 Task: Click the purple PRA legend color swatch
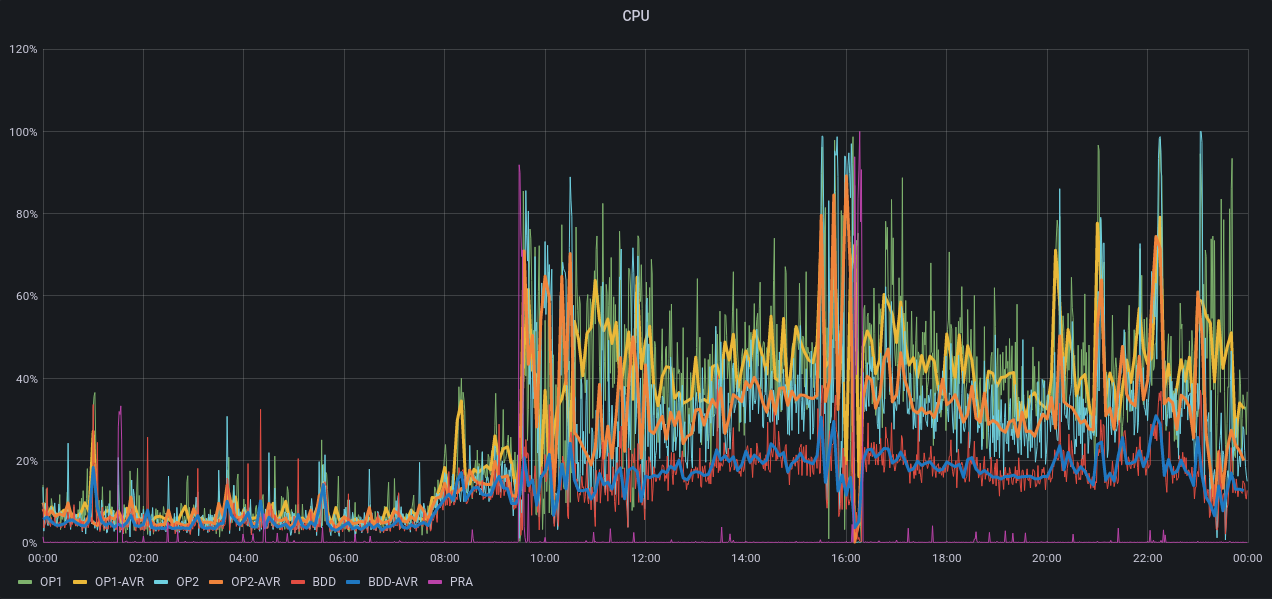point(437,581)
